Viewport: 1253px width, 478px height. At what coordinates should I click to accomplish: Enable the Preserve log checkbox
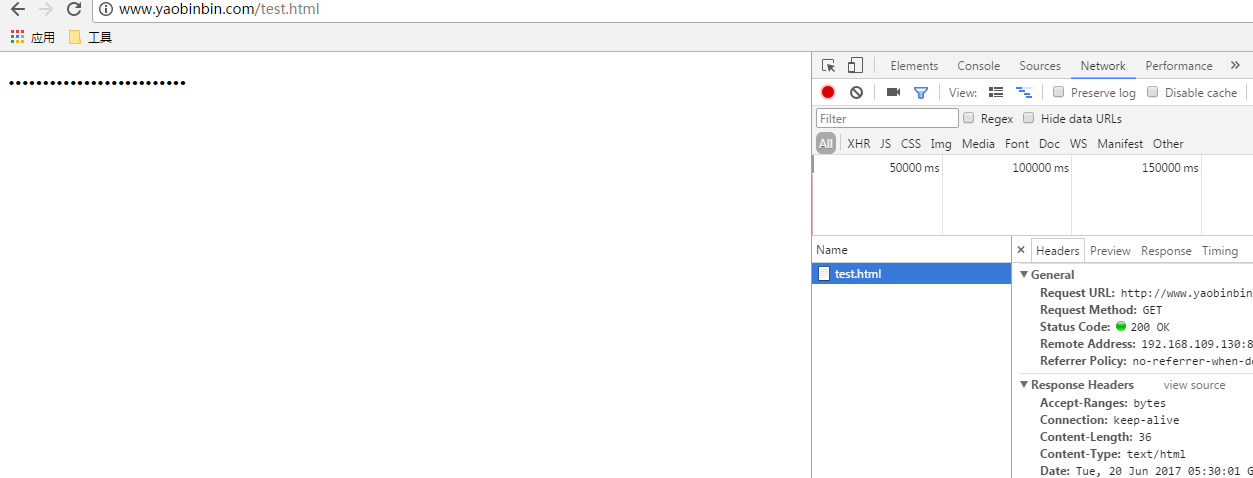coord(1059,92)
